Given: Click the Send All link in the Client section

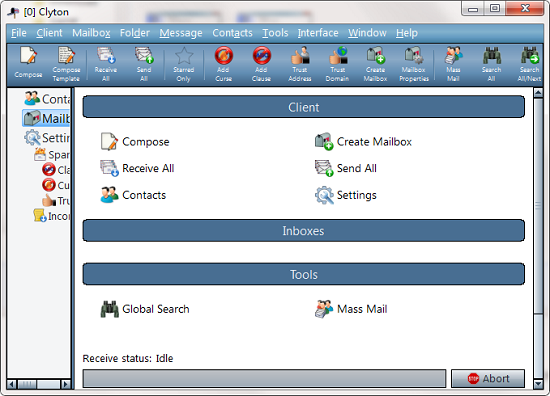Looking at the screenshot, I should [346, 168].
